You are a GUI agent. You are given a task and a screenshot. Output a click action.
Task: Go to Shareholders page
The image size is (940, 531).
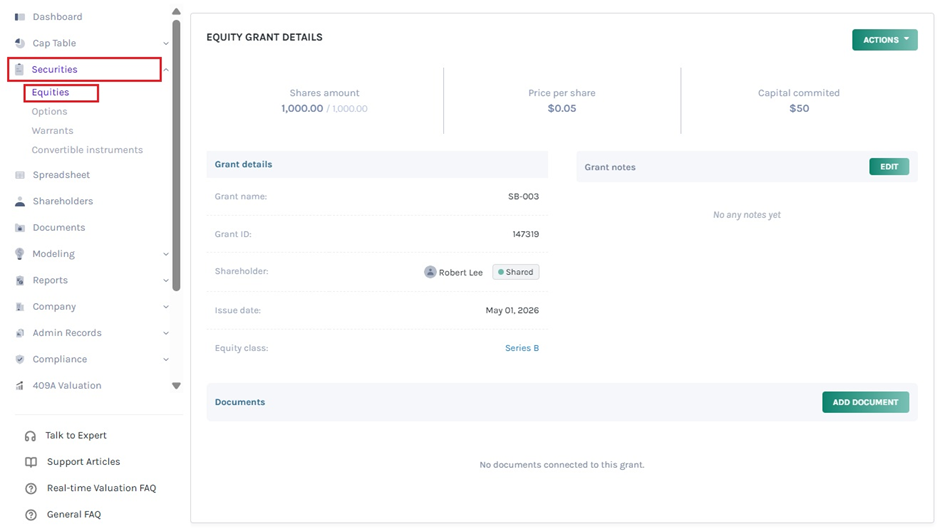pos(63,201)
